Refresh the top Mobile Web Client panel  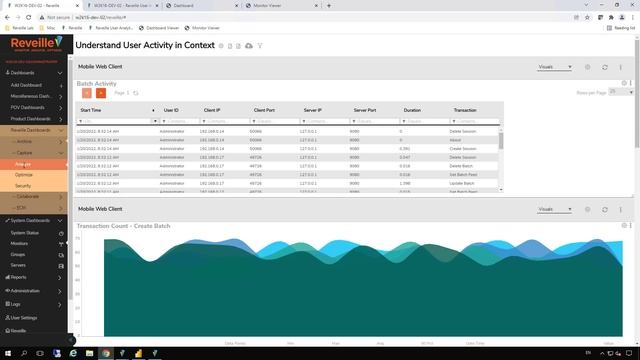[x=604, y=67]
